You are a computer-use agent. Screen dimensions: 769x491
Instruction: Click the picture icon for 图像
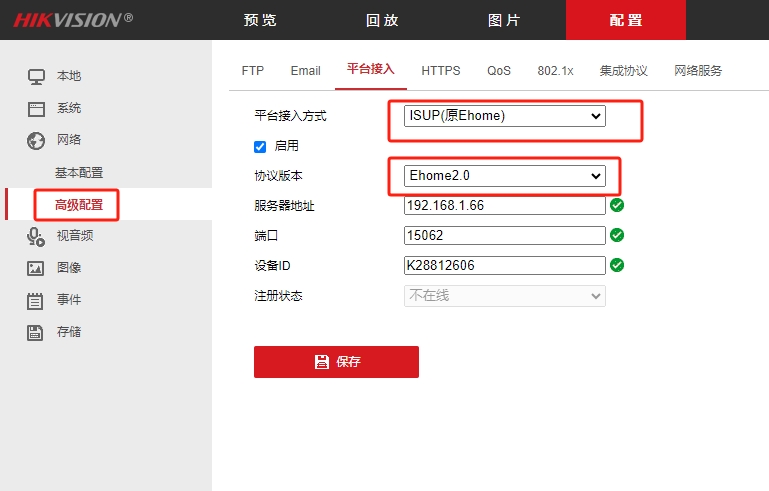tap(36, 268)
